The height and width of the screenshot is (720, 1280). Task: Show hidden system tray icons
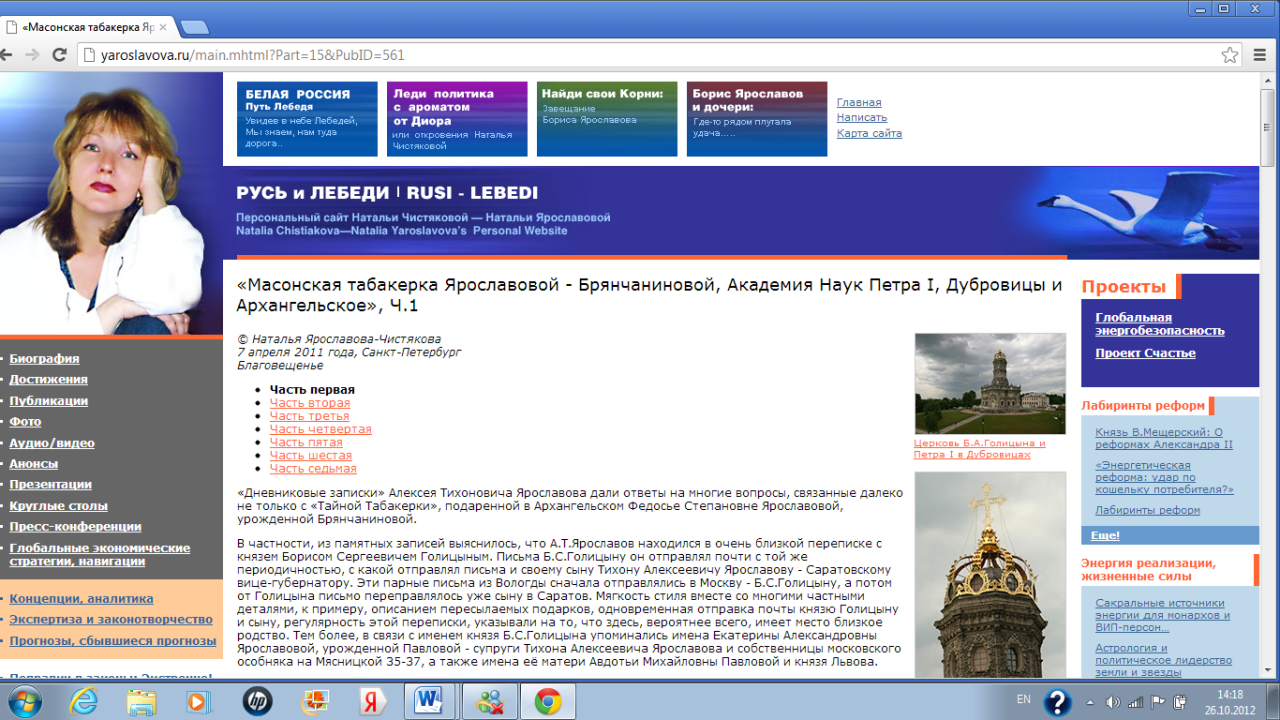(1089, 702)
